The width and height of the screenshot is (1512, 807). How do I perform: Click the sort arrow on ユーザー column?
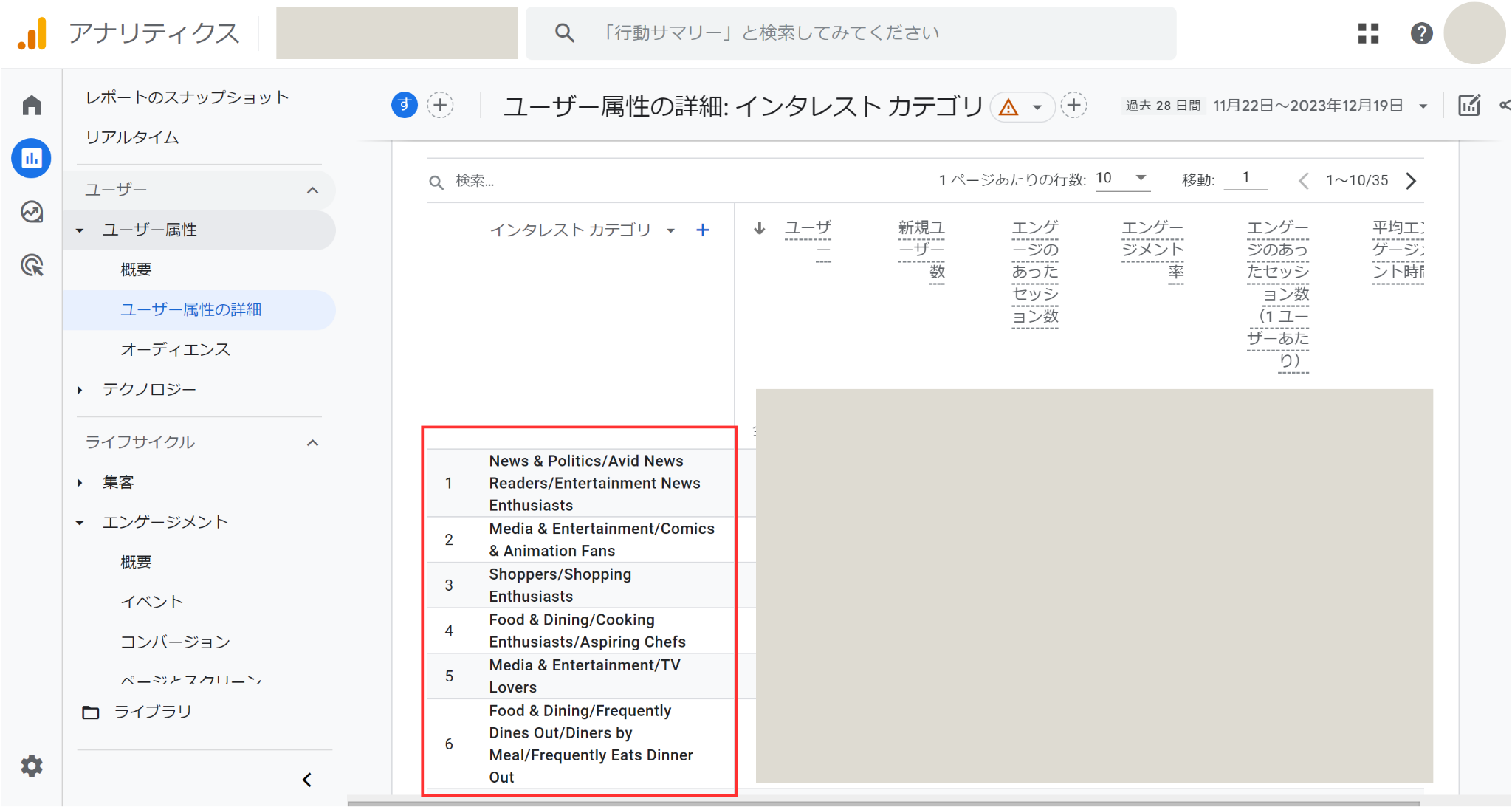tap(760, 228)
